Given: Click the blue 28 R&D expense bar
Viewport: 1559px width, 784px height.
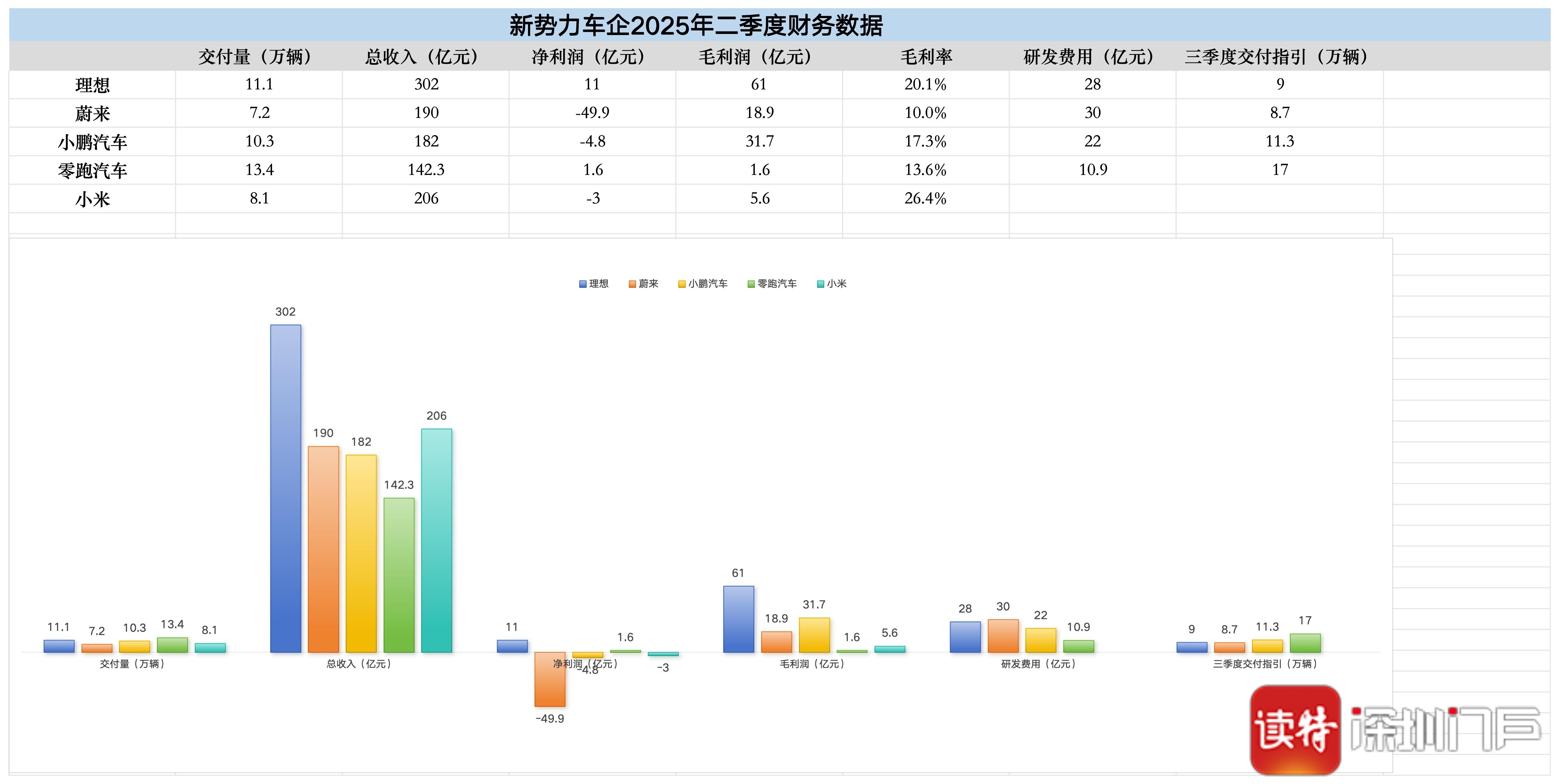Looking at the screenshot, I should pyautogui.click(x=965, y=637).
